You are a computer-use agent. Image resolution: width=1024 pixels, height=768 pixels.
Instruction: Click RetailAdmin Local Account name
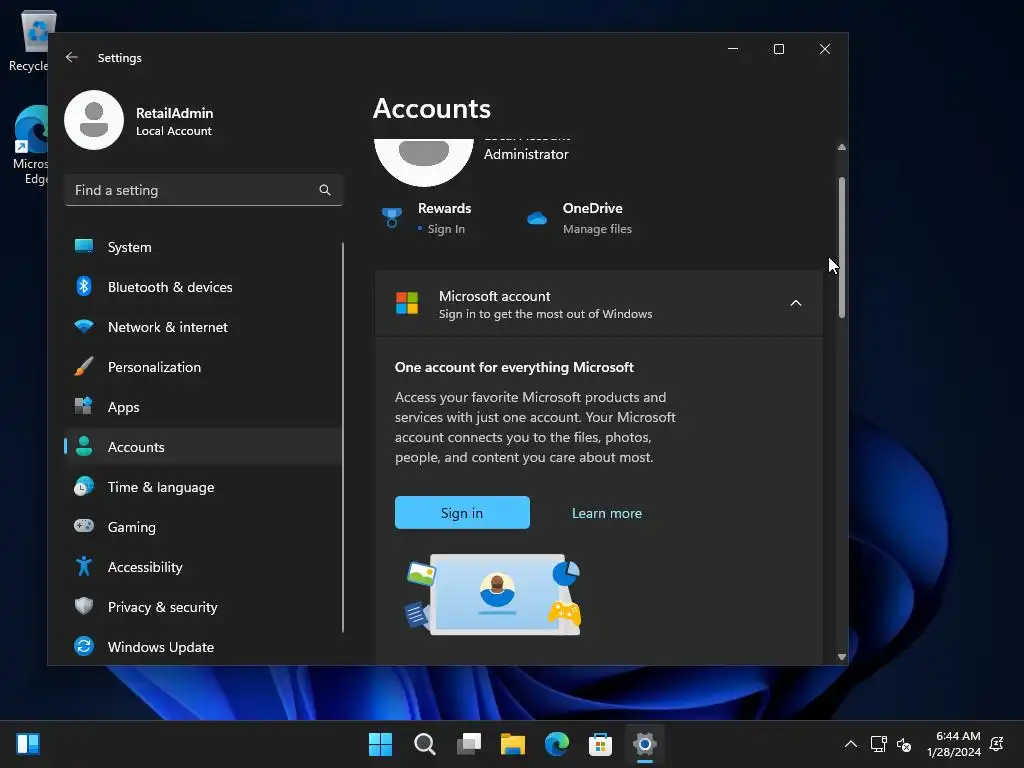coord(174,121)
